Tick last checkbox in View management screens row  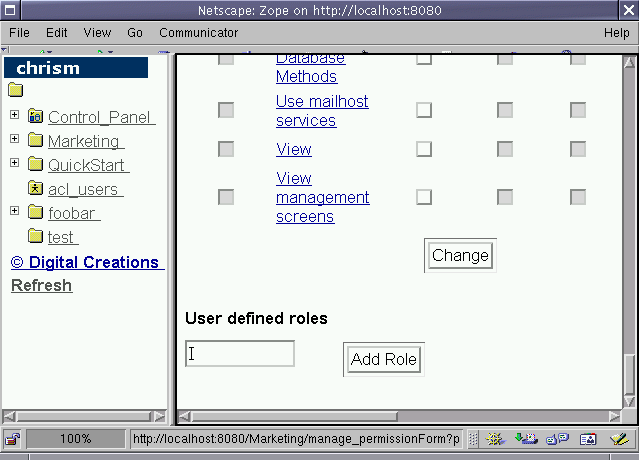pyautogui.click(x=578, y=197)
